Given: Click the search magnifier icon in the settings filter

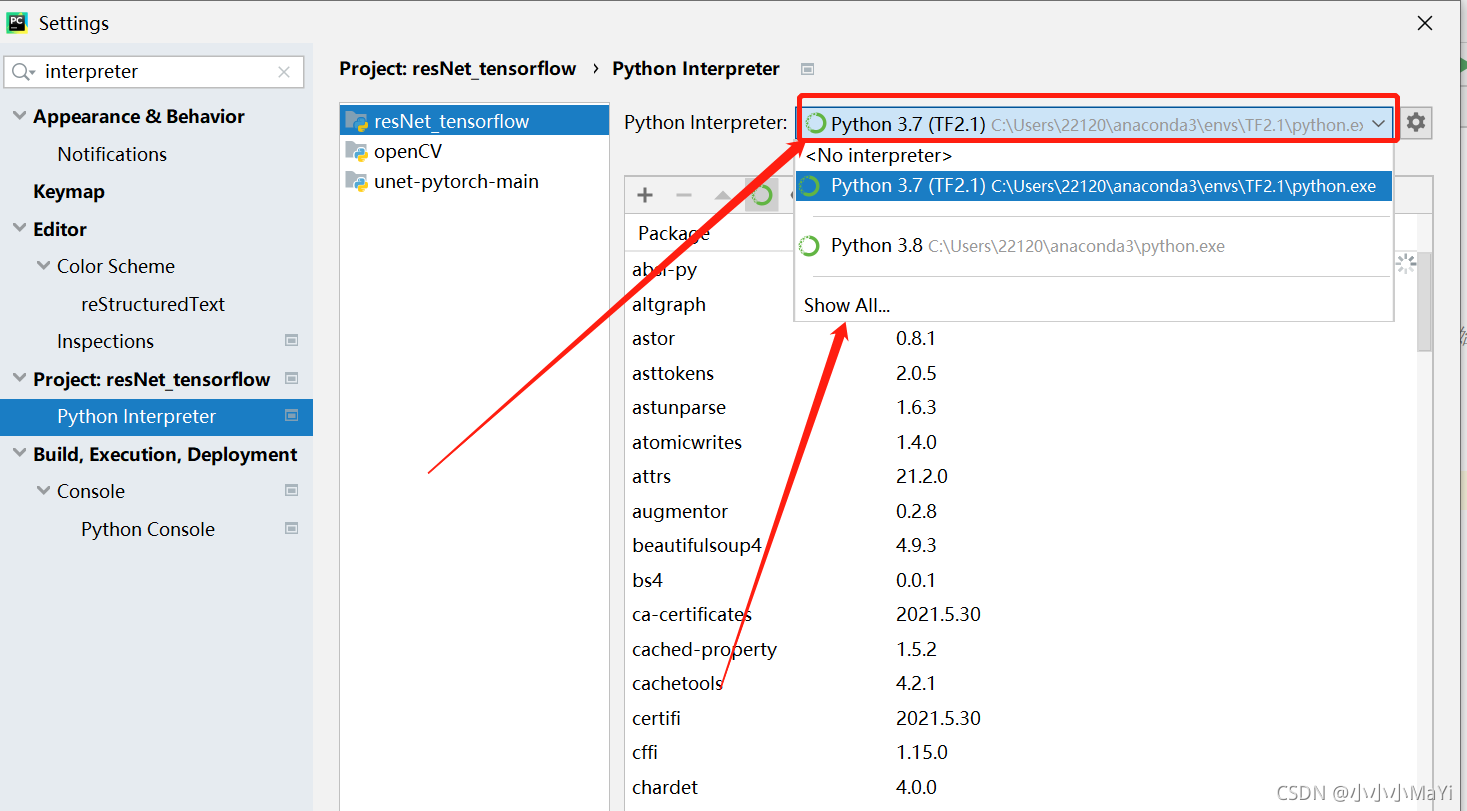Looking at the screenshot, I should (24, 72).
